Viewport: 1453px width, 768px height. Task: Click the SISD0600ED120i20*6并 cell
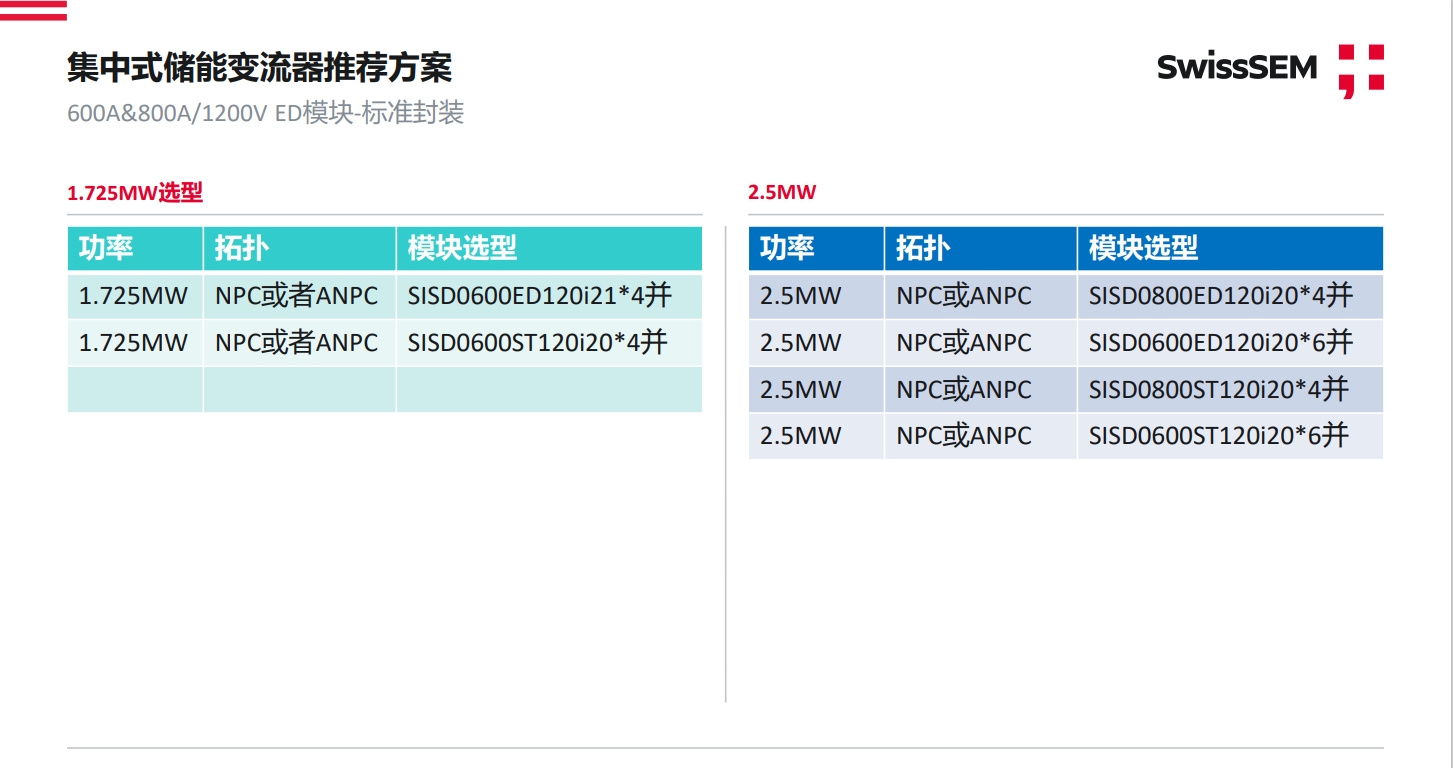coord(1220,343)
